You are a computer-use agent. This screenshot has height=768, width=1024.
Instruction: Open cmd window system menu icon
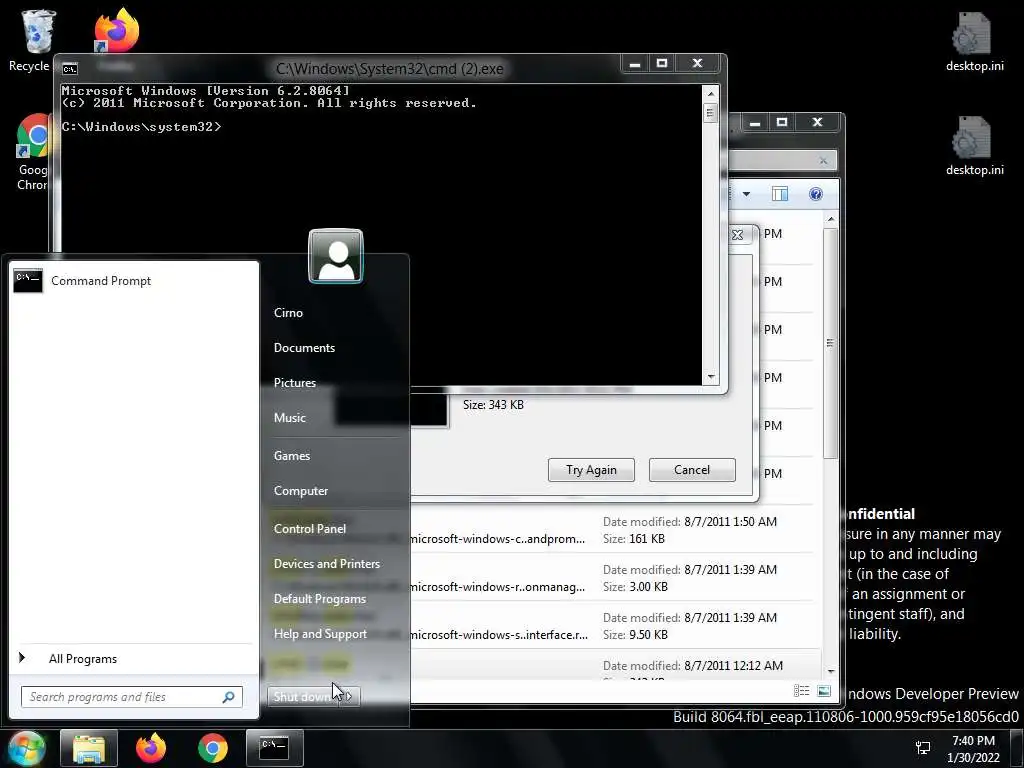[70, 68]
